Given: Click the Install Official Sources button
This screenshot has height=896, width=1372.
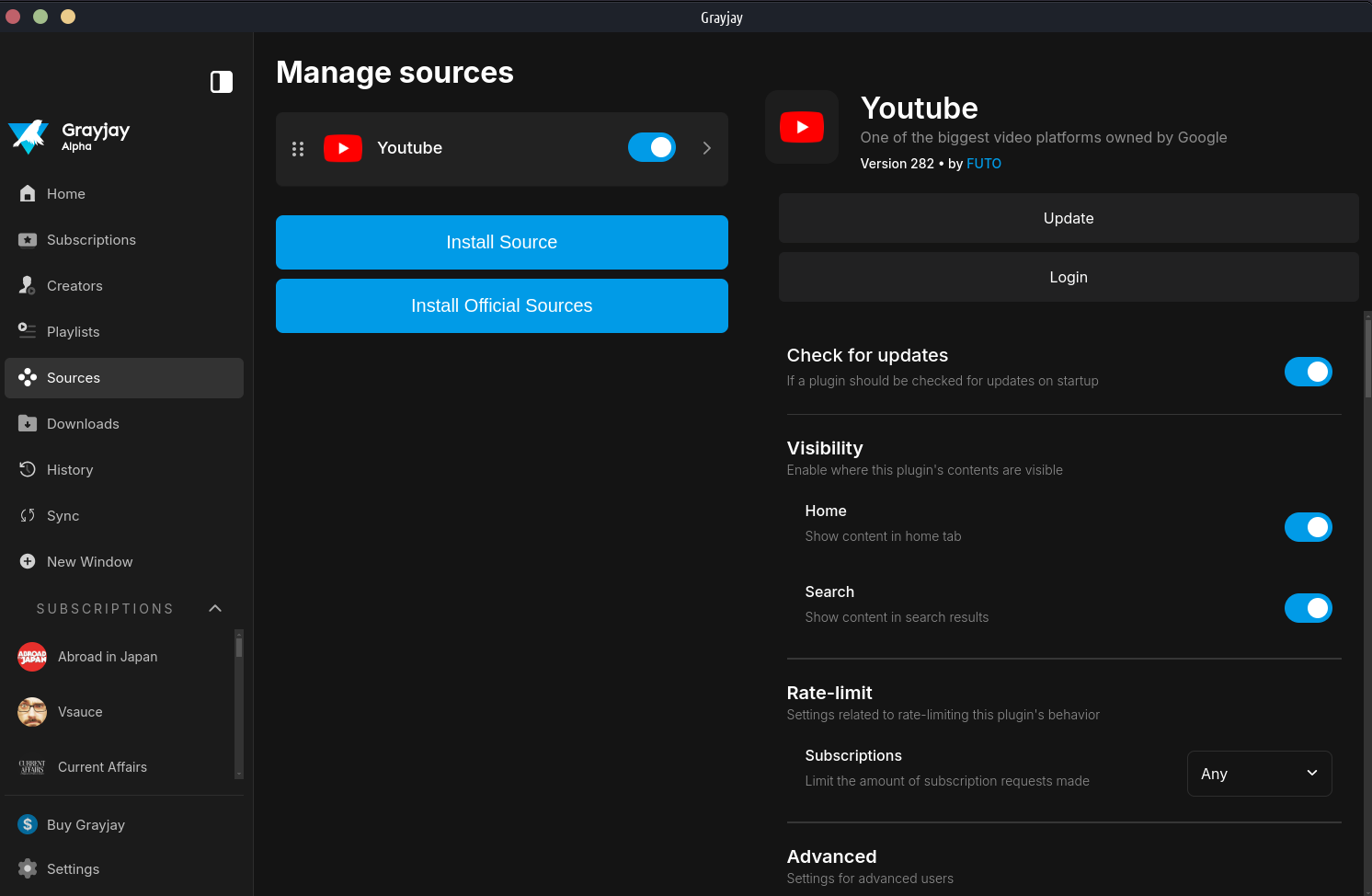Looking at the screenshot, I should point(501,305).
